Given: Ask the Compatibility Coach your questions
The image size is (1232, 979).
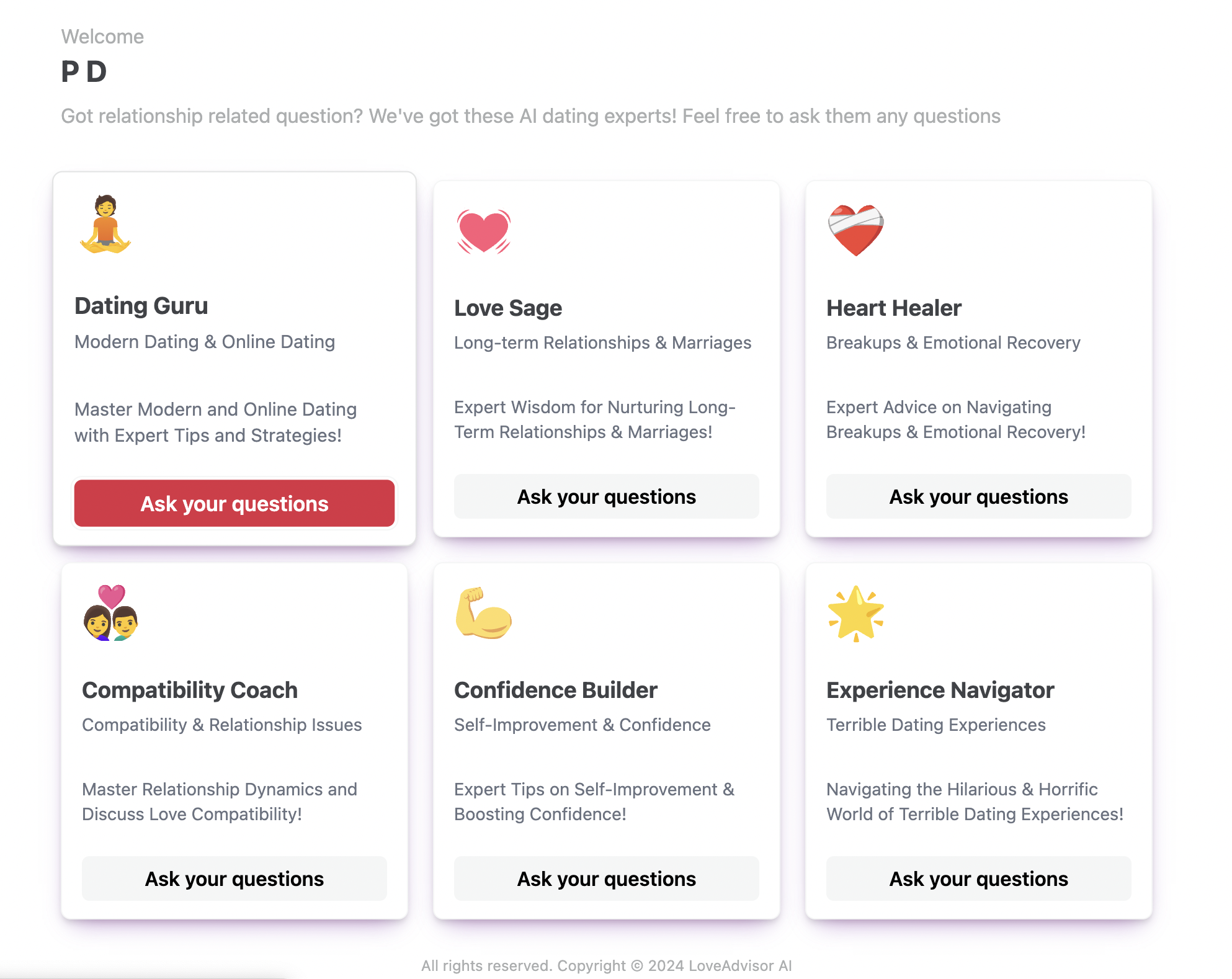Looking at the screenshot, I should (x=234, y=878).
